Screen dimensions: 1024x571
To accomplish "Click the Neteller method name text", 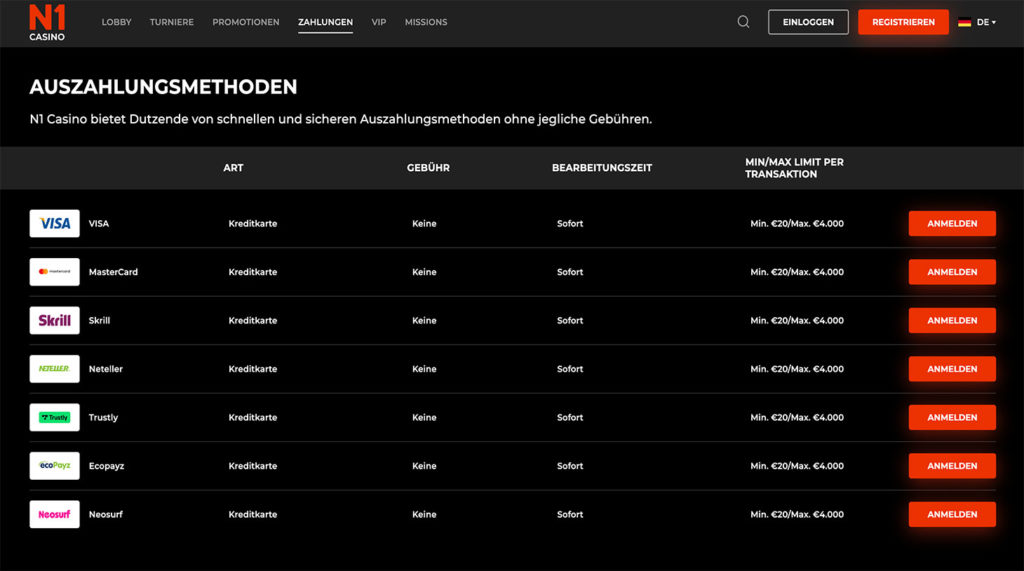I will [106, 368].
